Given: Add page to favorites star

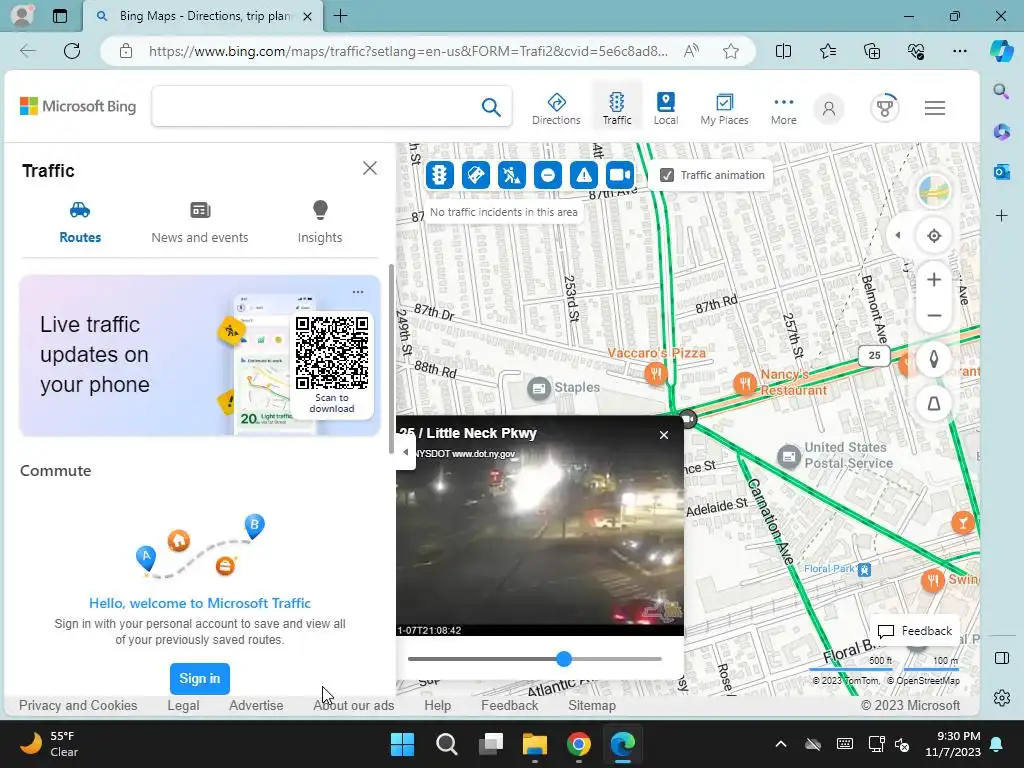Looking at the screenshot, I should click(731, 51).
